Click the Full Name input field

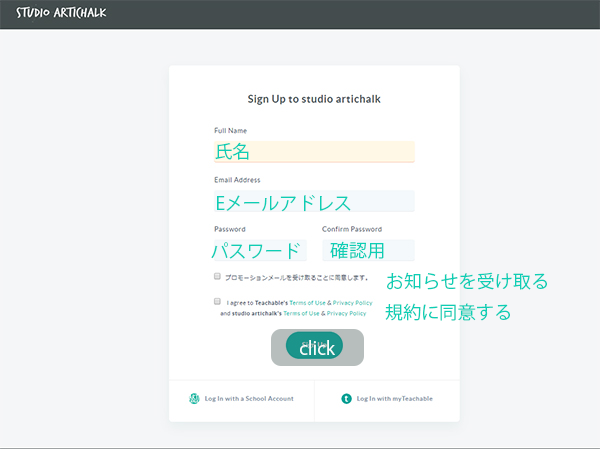(314, 152)
